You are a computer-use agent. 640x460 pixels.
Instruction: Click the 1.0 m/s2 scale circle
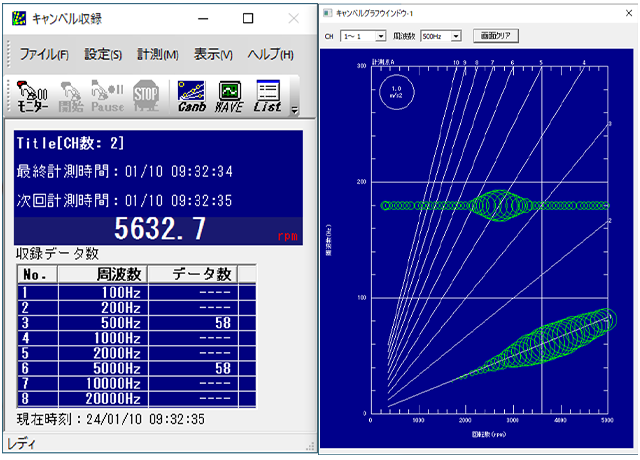[396, 92]
